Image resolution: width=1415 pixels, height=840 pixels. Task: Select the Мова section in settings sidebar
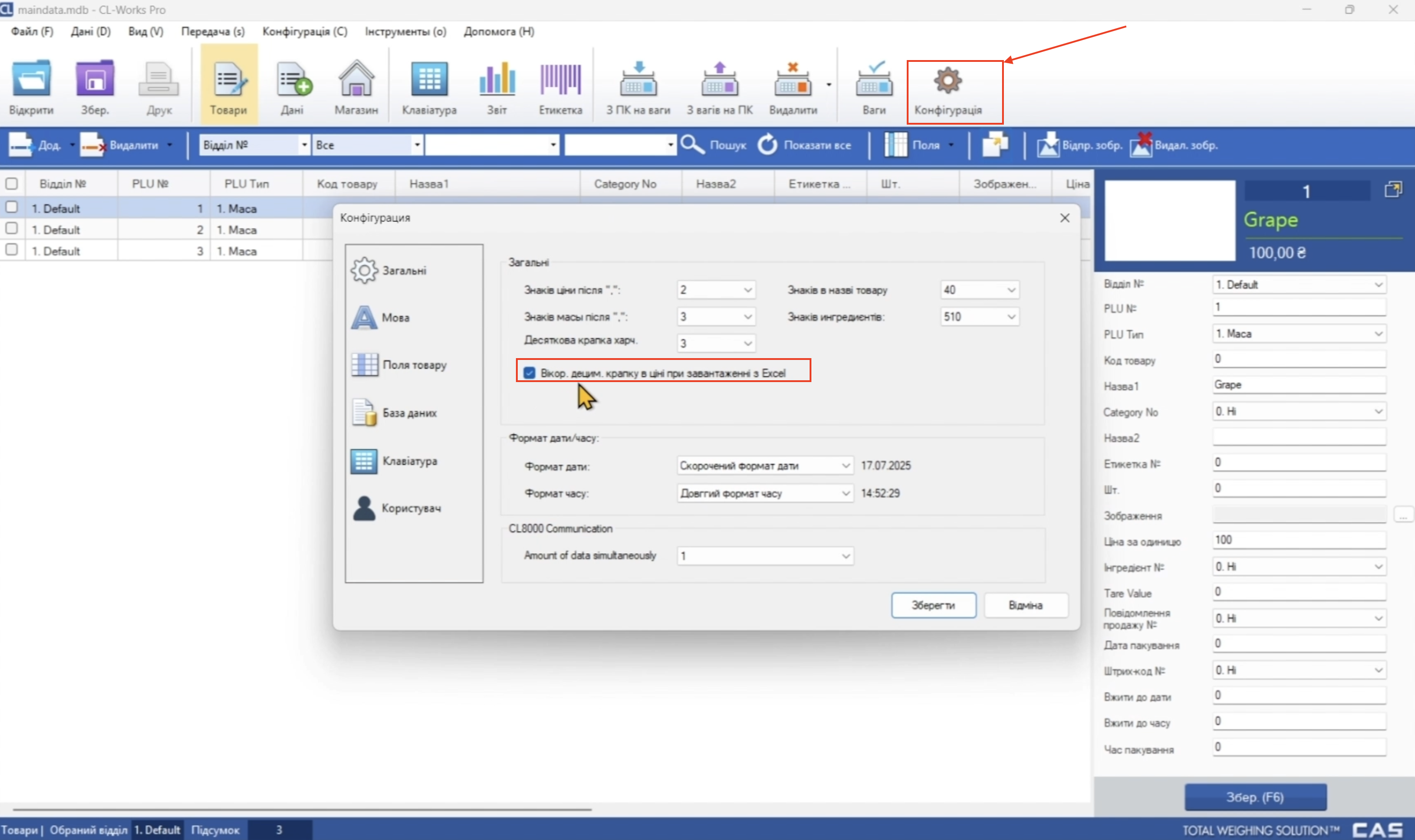click(395, 317)
